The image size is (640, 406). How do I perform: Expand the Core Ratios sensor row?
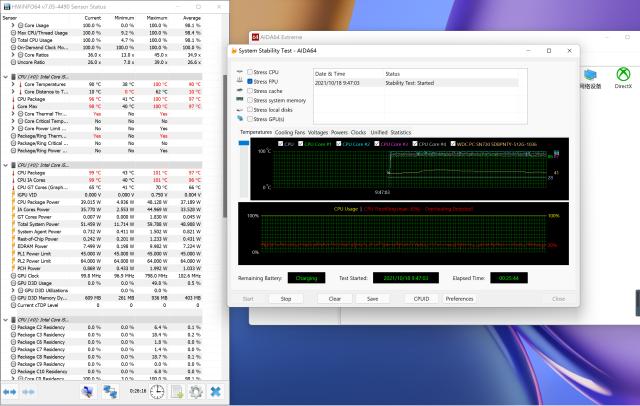[13, 55]
